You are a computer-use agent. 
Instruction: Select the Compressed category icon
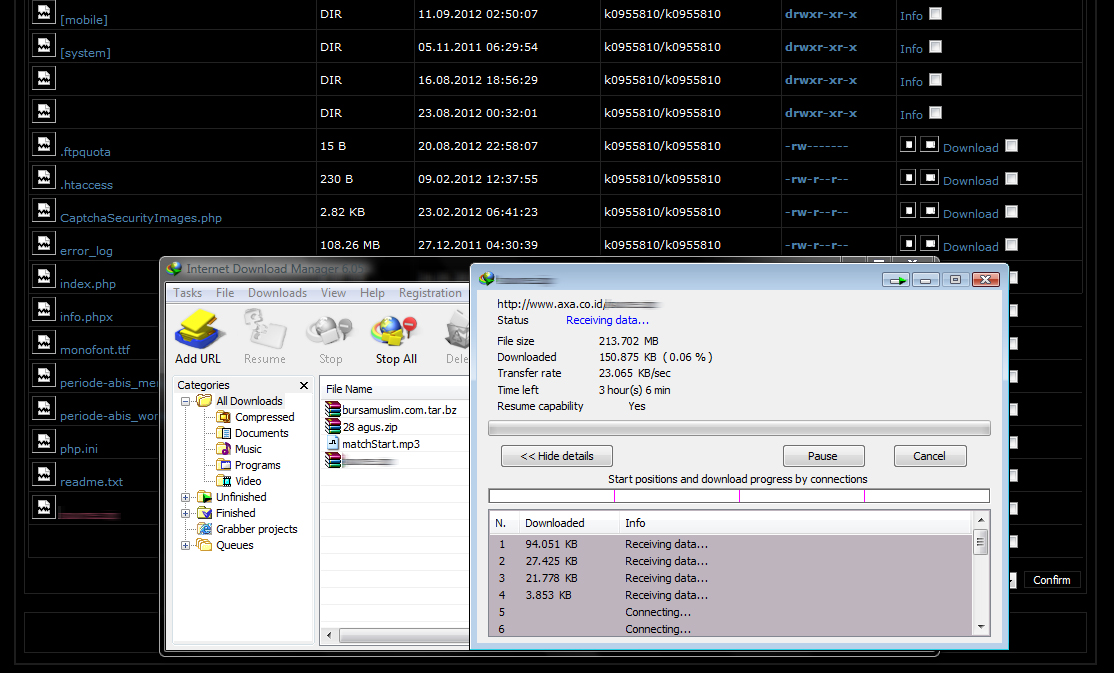coord(224,417)
